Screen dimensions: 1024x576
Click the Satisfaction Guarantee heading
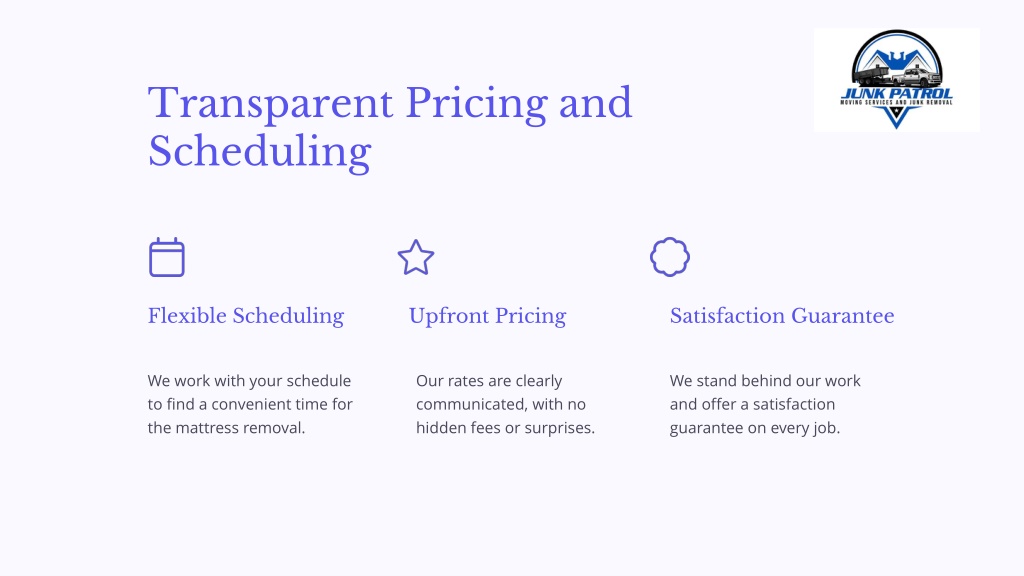tap(782, 316)
